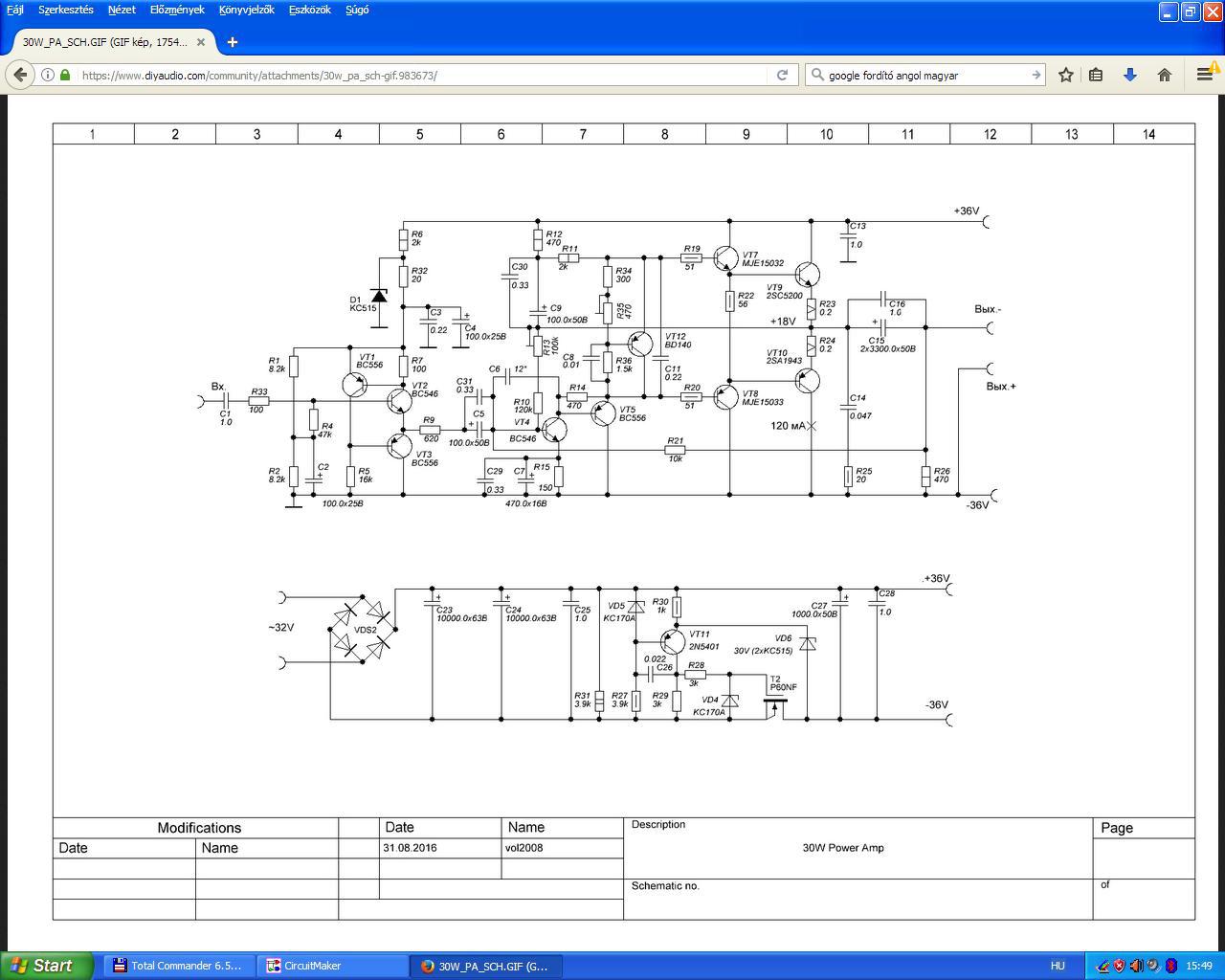This screenshot has width=1225, height=980.
Task: Bookmark this page with the star icon
Action: pyautogui.click(x=1066, y=75)
